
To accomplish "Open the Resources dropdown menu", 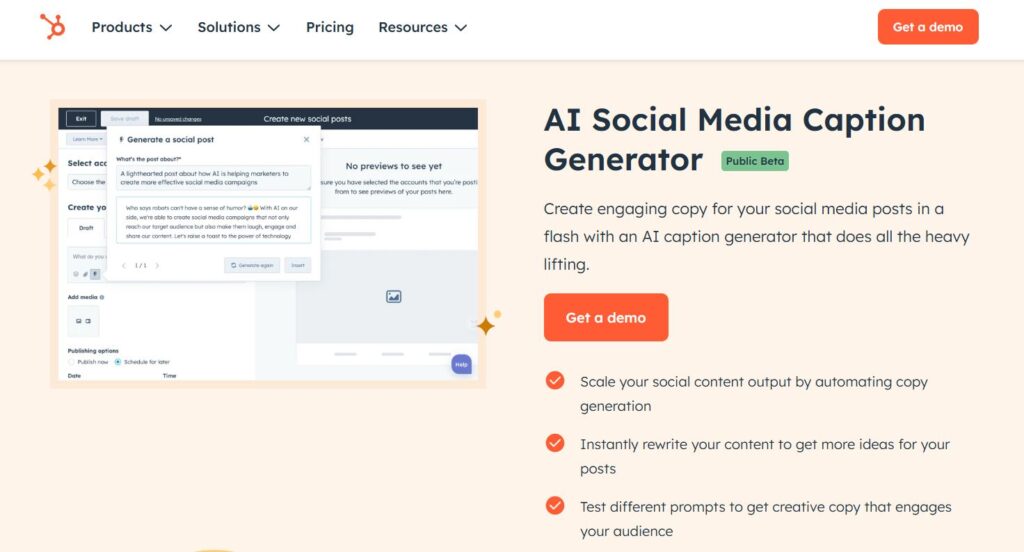I will point(423,27).
